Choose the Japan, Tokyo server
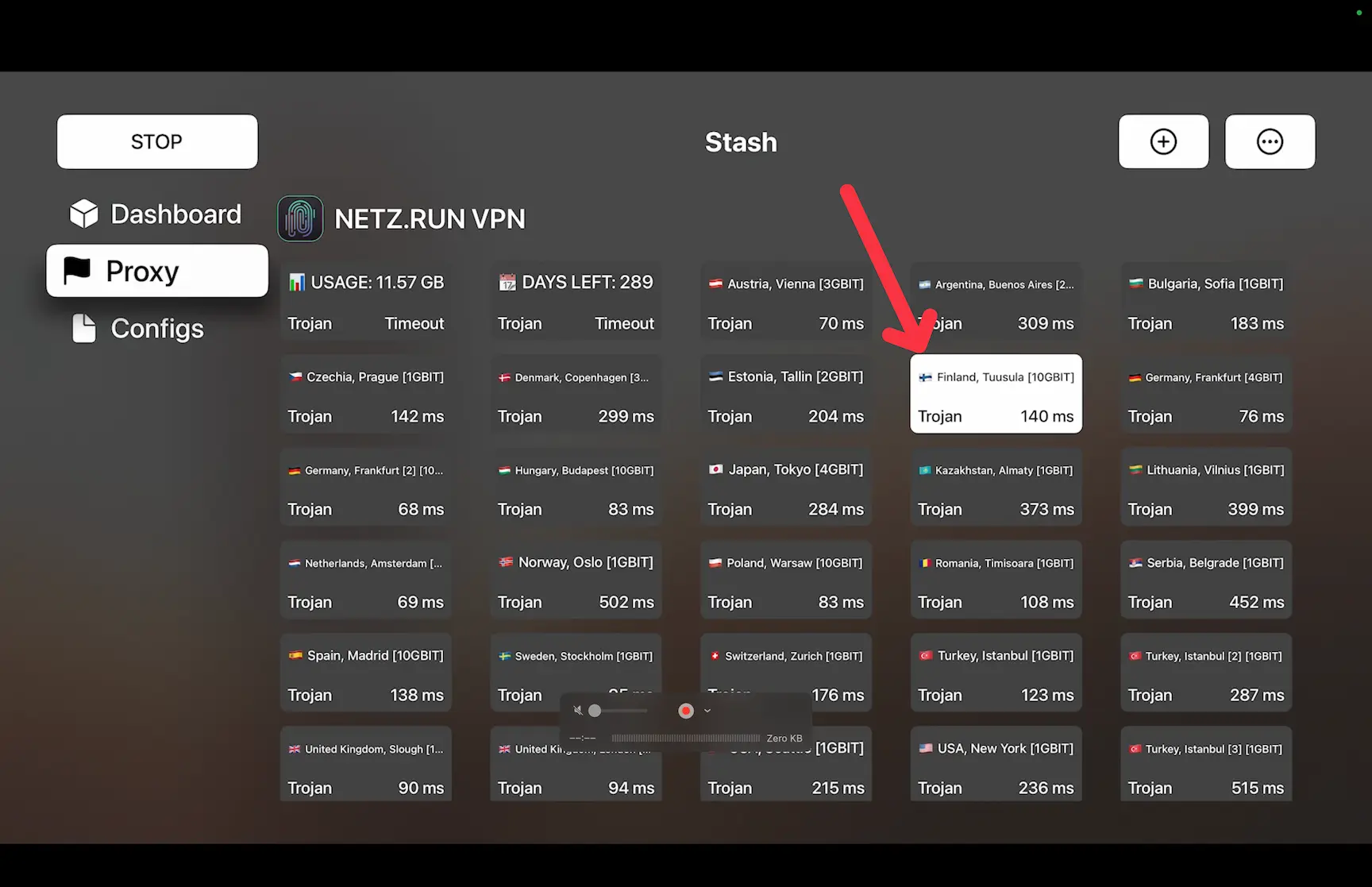This screenshot has width=1372, height=887. click(x=785, y=488)
